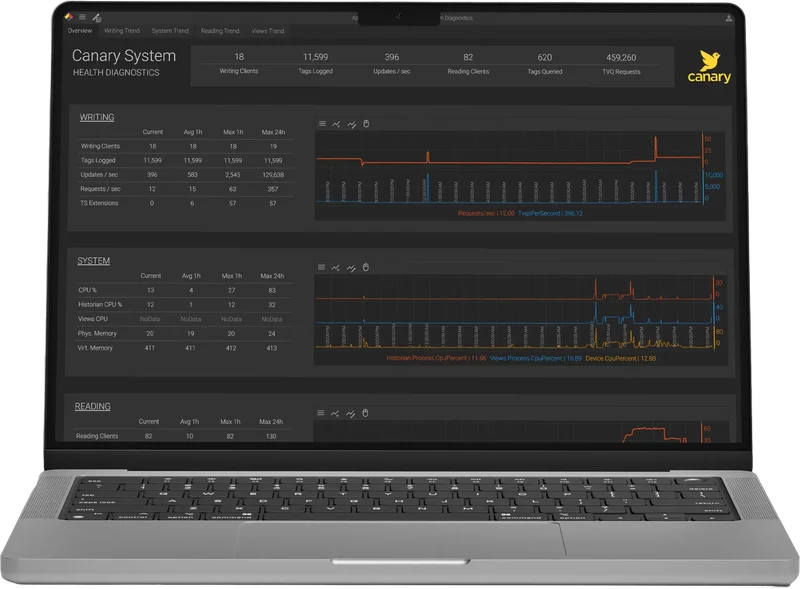Image resolution: width=800 pixels, height=589 pixels.
Task: Toggle the mouse mode icon on the Writing chart
Action: (366, 124)
